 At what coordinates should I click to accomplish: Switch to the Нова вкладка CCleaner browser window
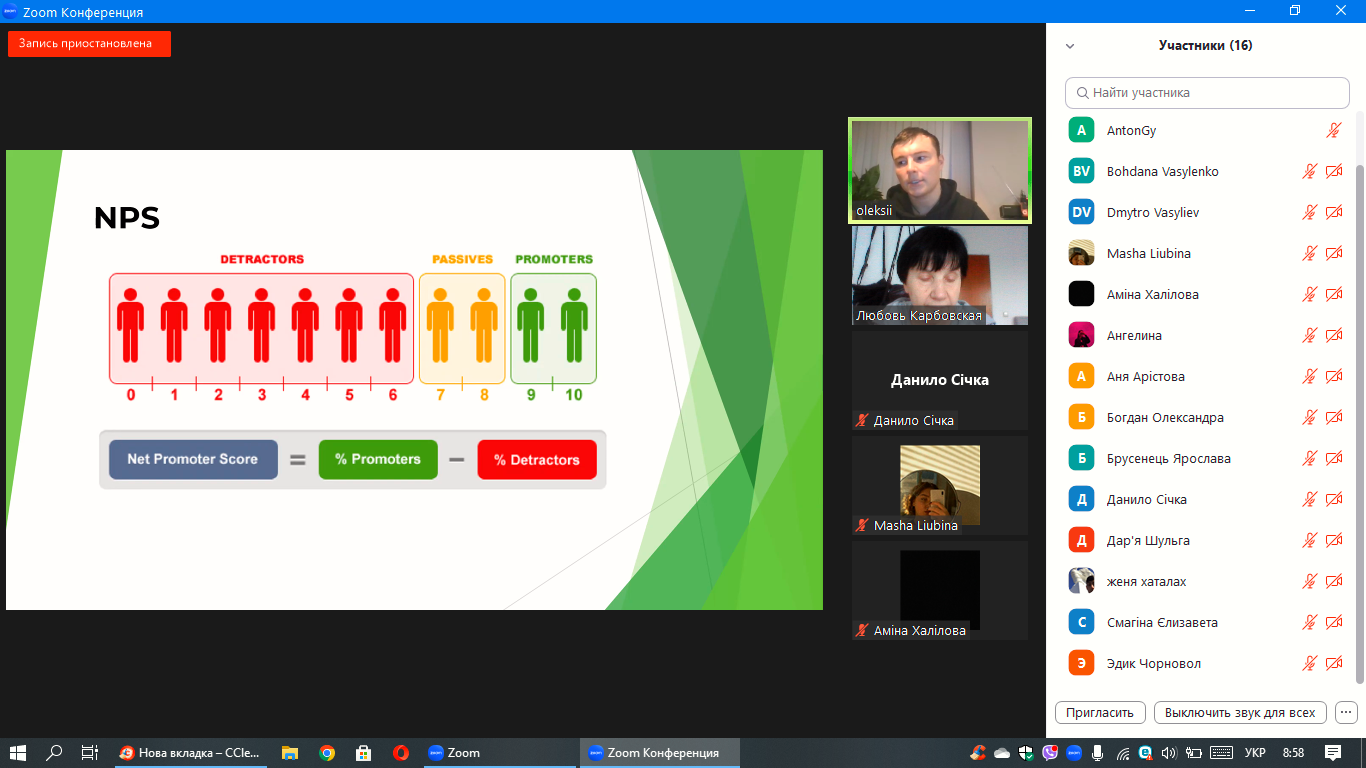click(x=190, y=753)
